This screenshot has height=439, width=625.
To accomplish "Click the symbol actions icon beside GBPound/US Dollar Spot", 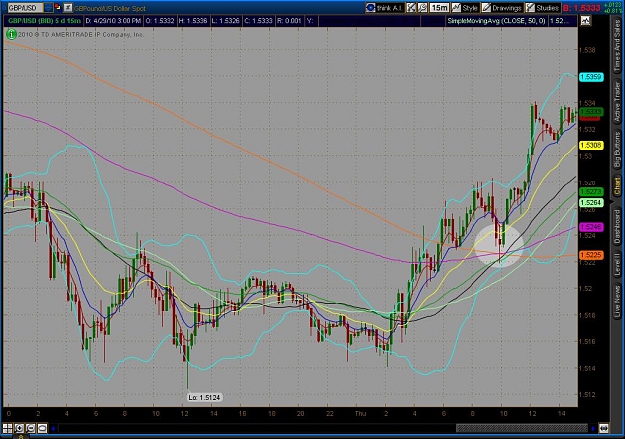I will pyautogui.click(x=68, y=8).
